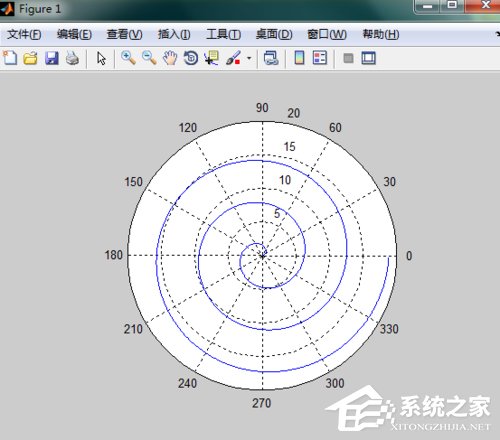Click the Link Plot toolbar icon
The height and width of the screenshot is (440, 500).
[x=271, y=58]
